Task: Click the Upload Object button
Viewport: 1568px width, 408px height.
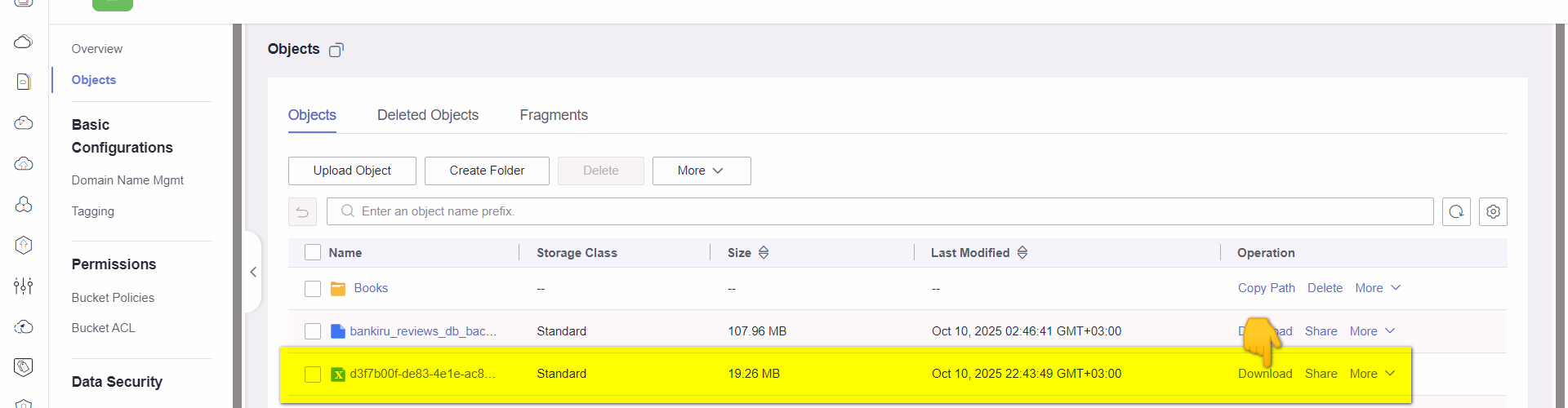Action: pyautogui.click(x=352, y=171)
